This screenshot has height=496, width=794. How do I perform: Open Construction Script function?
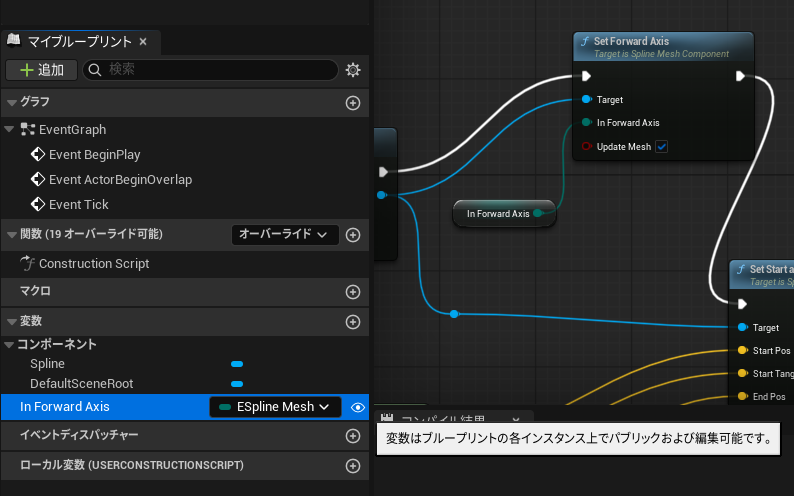[93, 264]
